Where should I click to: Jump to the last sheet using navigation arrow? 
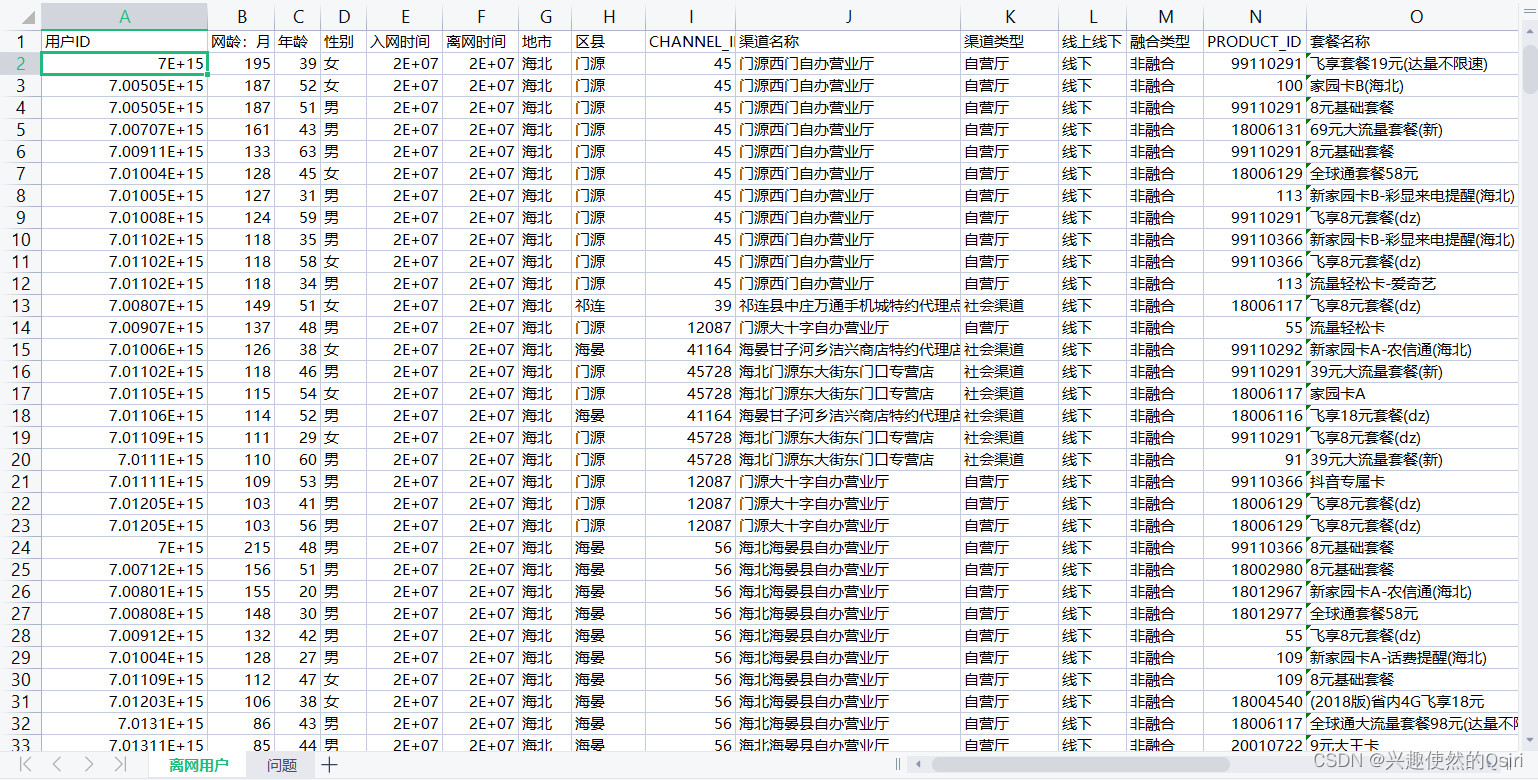(120, 765)
